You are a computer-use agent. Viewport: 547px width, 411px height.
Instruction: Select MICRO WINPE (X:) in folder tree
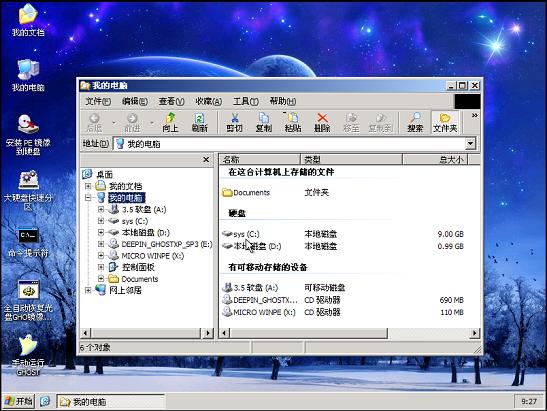[152, 256]
